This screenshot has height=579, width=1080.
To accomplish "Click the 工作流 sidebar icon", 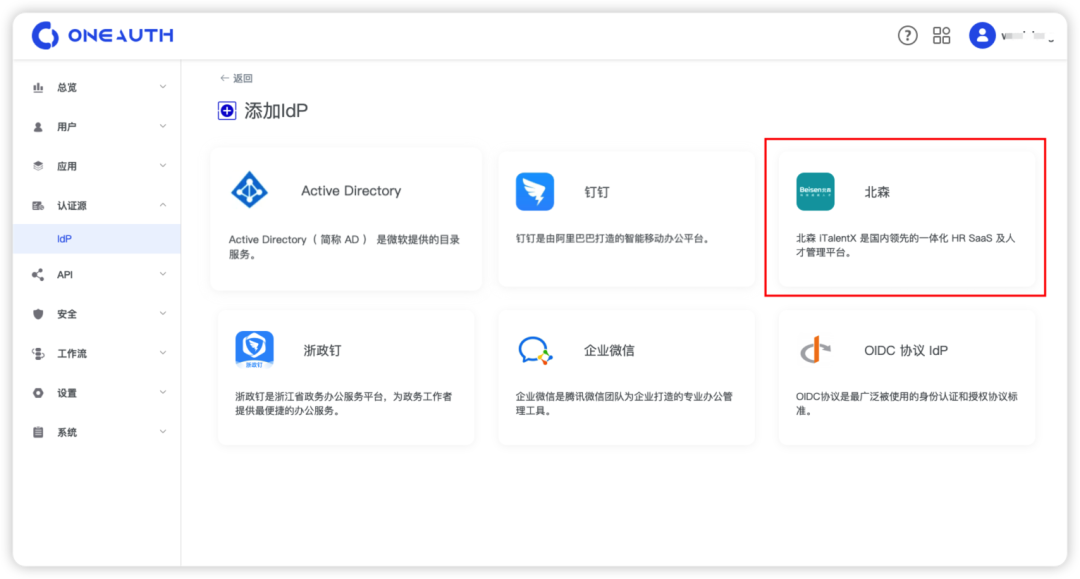I will (38, 353).
